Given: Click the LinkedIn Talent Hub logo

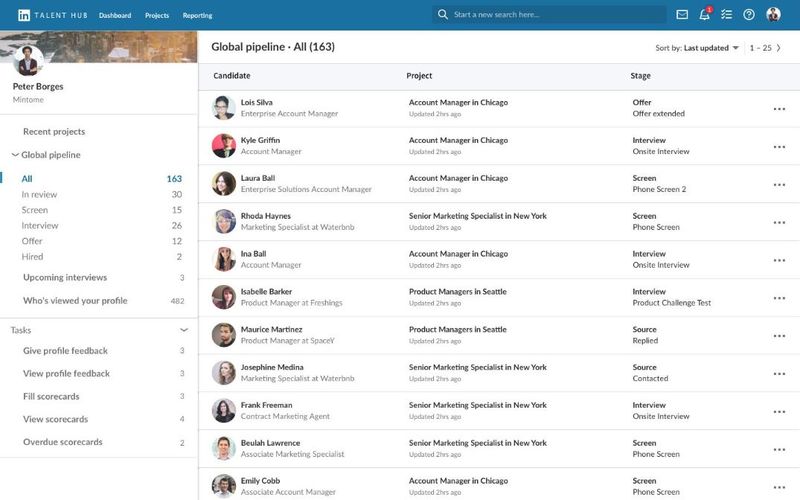Looking at the screenshot, I should (x=49, y=15).
